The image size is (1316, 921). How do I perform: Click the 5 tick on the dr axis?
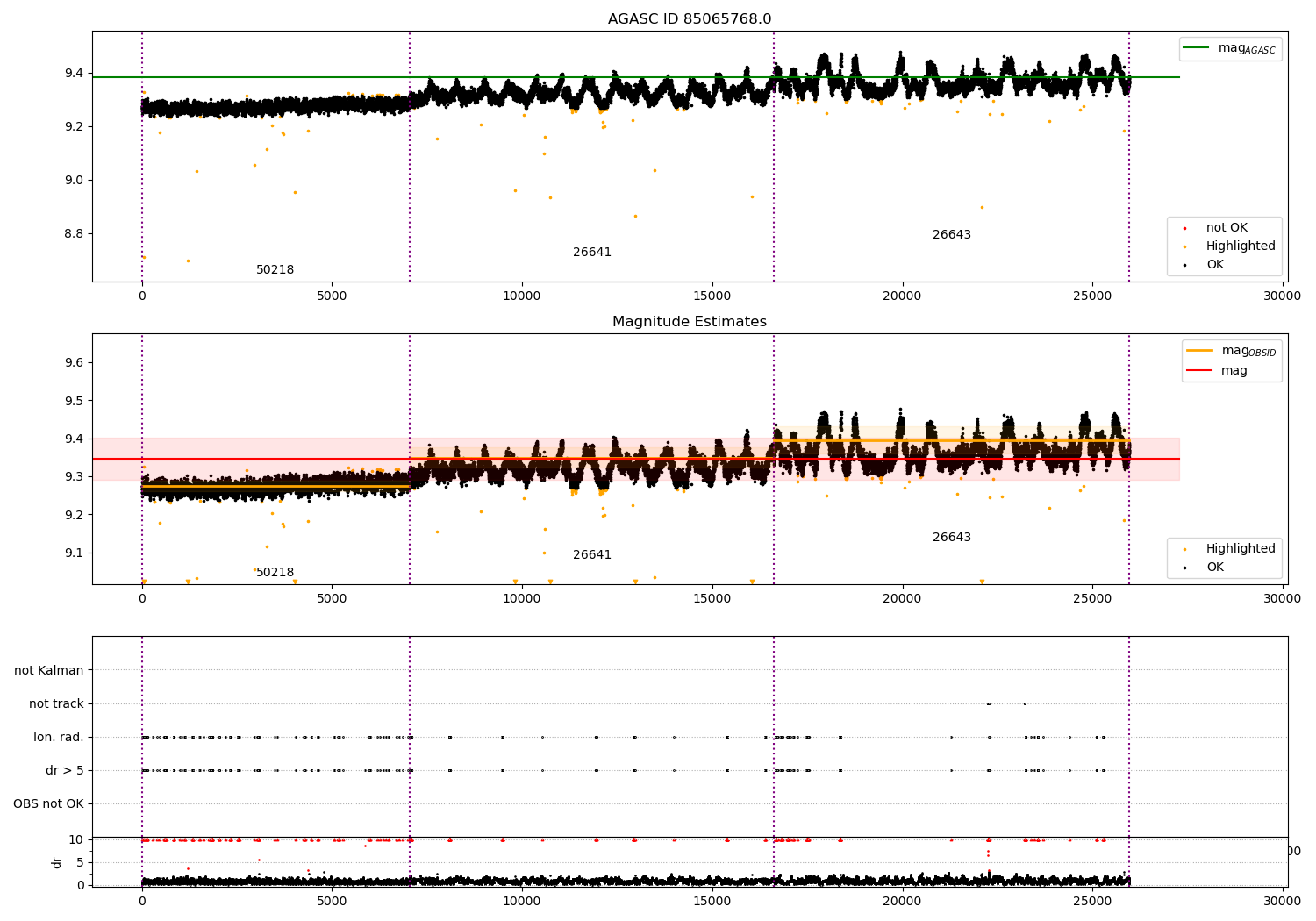(81, 863)
